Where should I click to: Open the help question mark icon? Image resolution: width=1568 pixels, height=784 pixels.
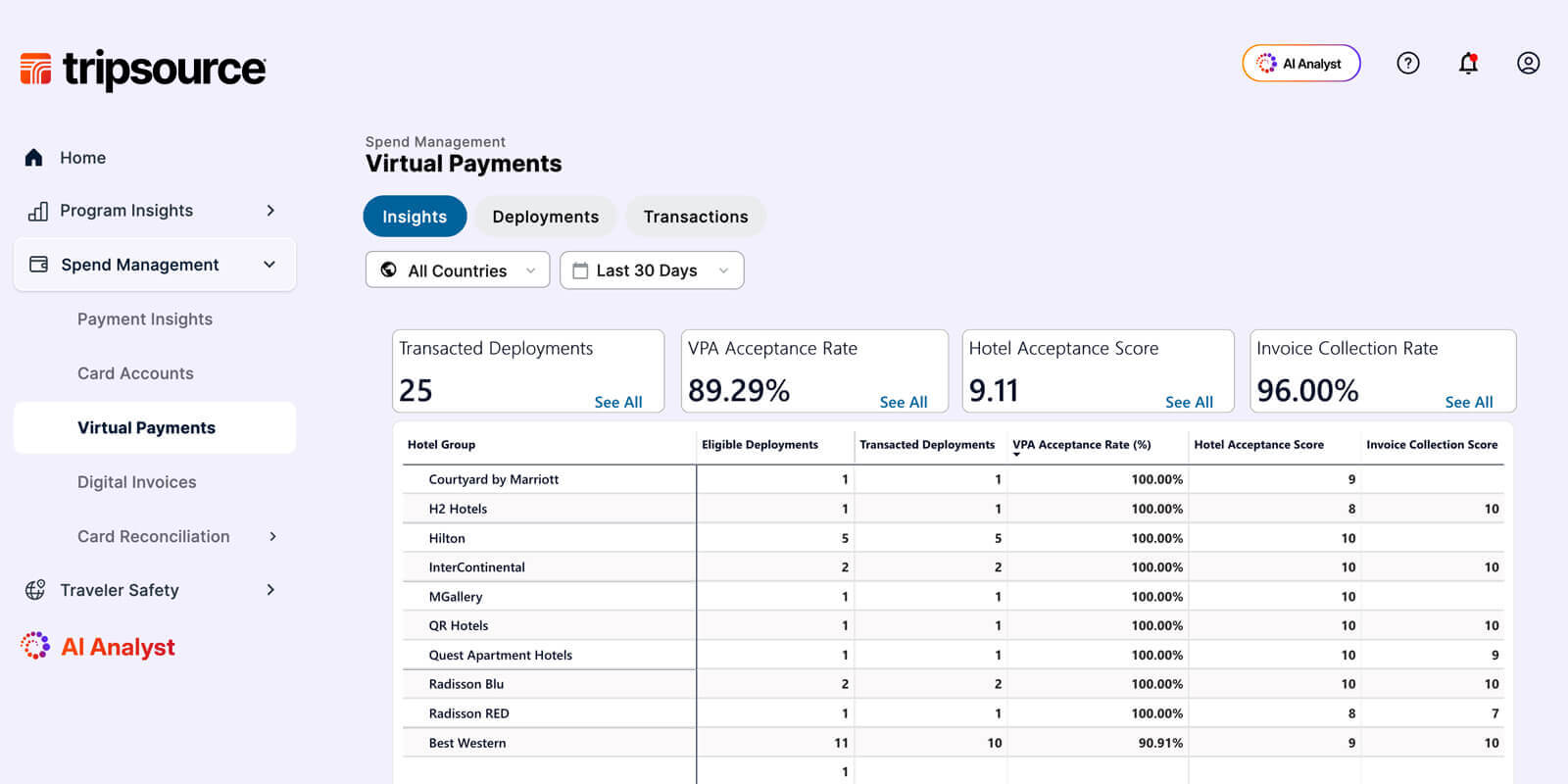1408,64
